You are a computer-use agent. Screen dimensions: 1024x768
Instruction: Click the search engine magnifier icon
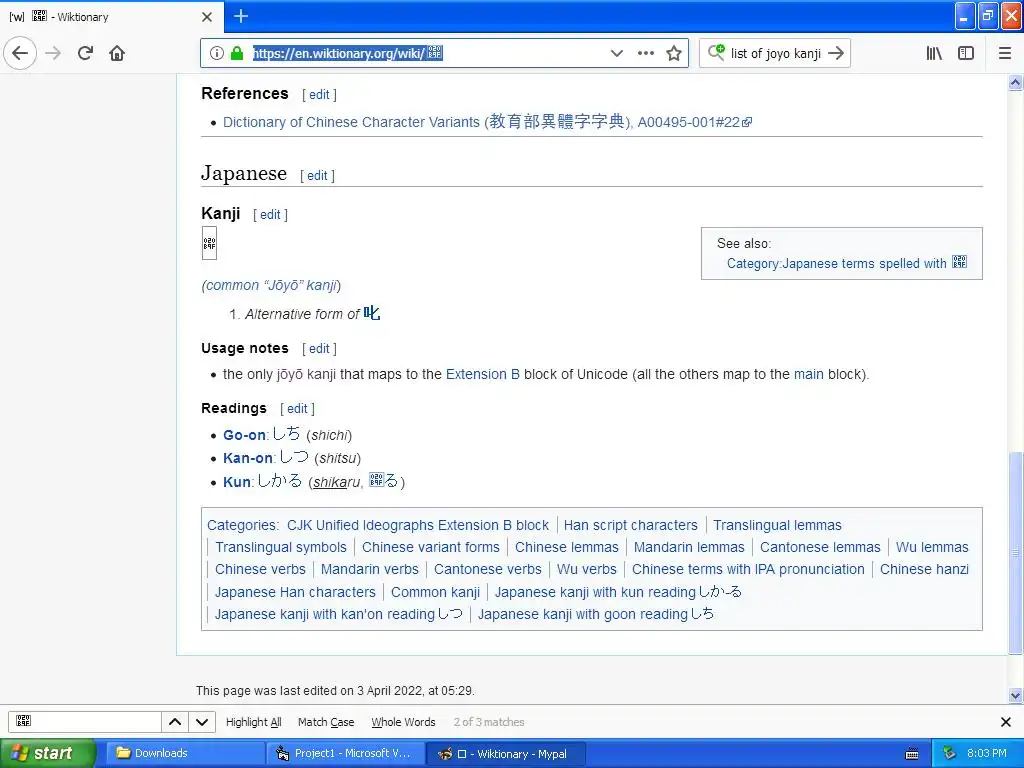point(716,52)
